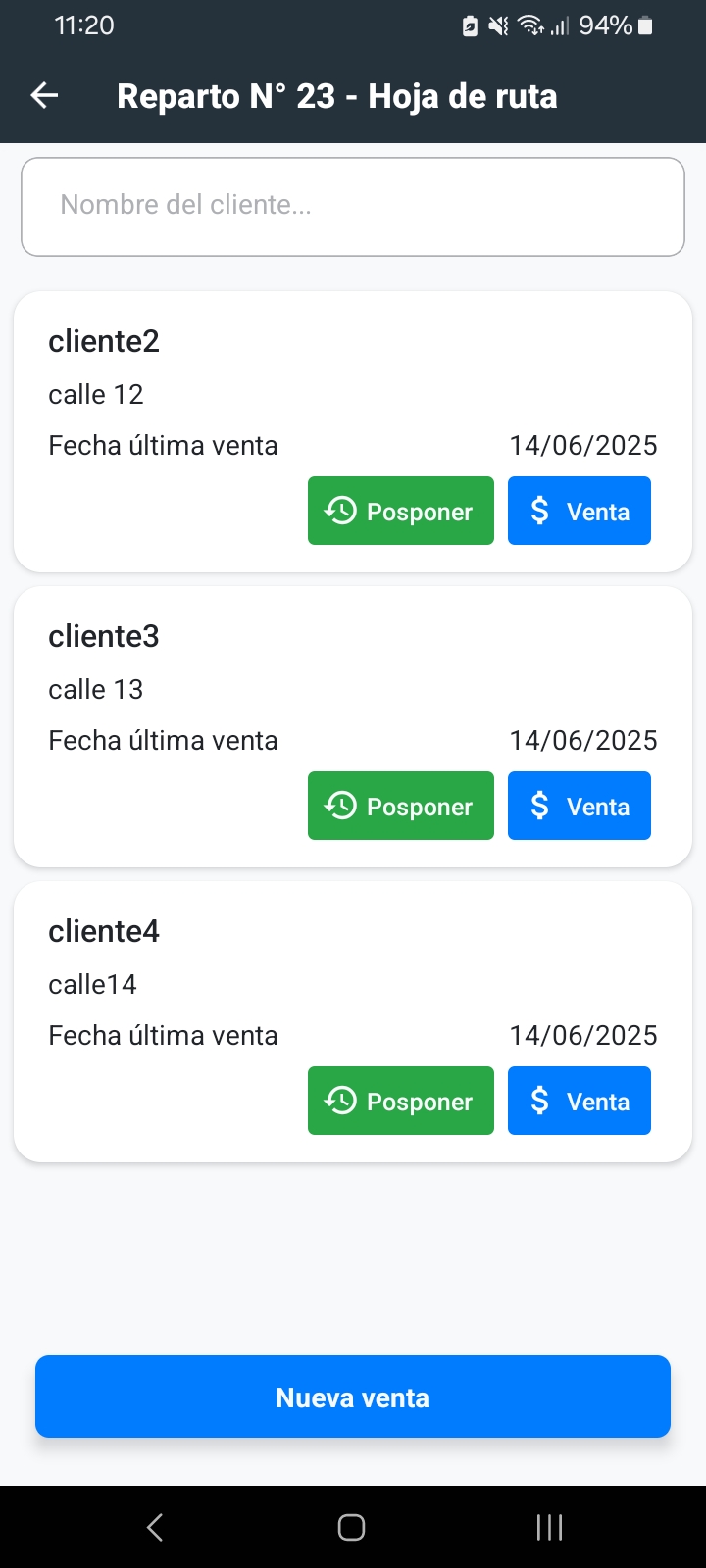Tap the Nueva venta button
706x1568 pixels.
pyautogui.click(x=353, y=1396)
